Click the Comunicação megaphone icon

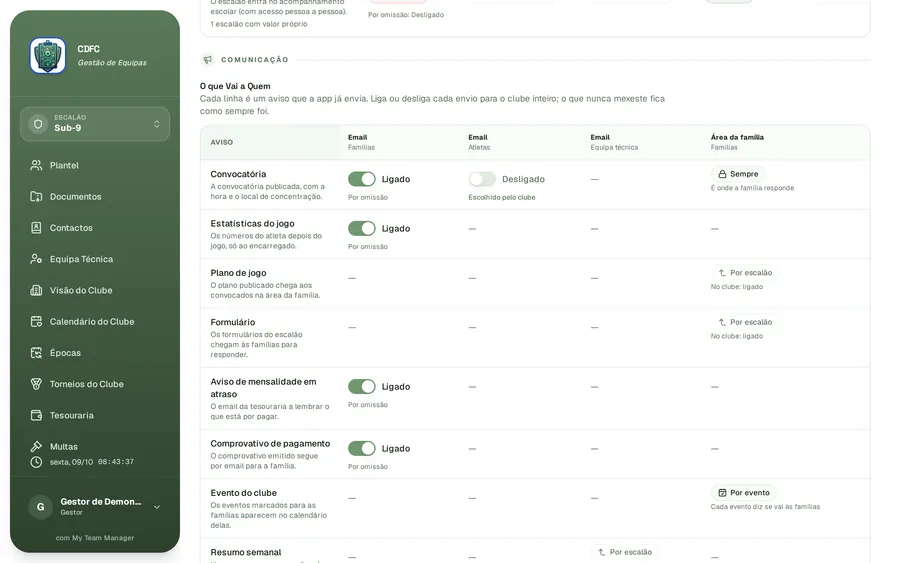point(208,60)
